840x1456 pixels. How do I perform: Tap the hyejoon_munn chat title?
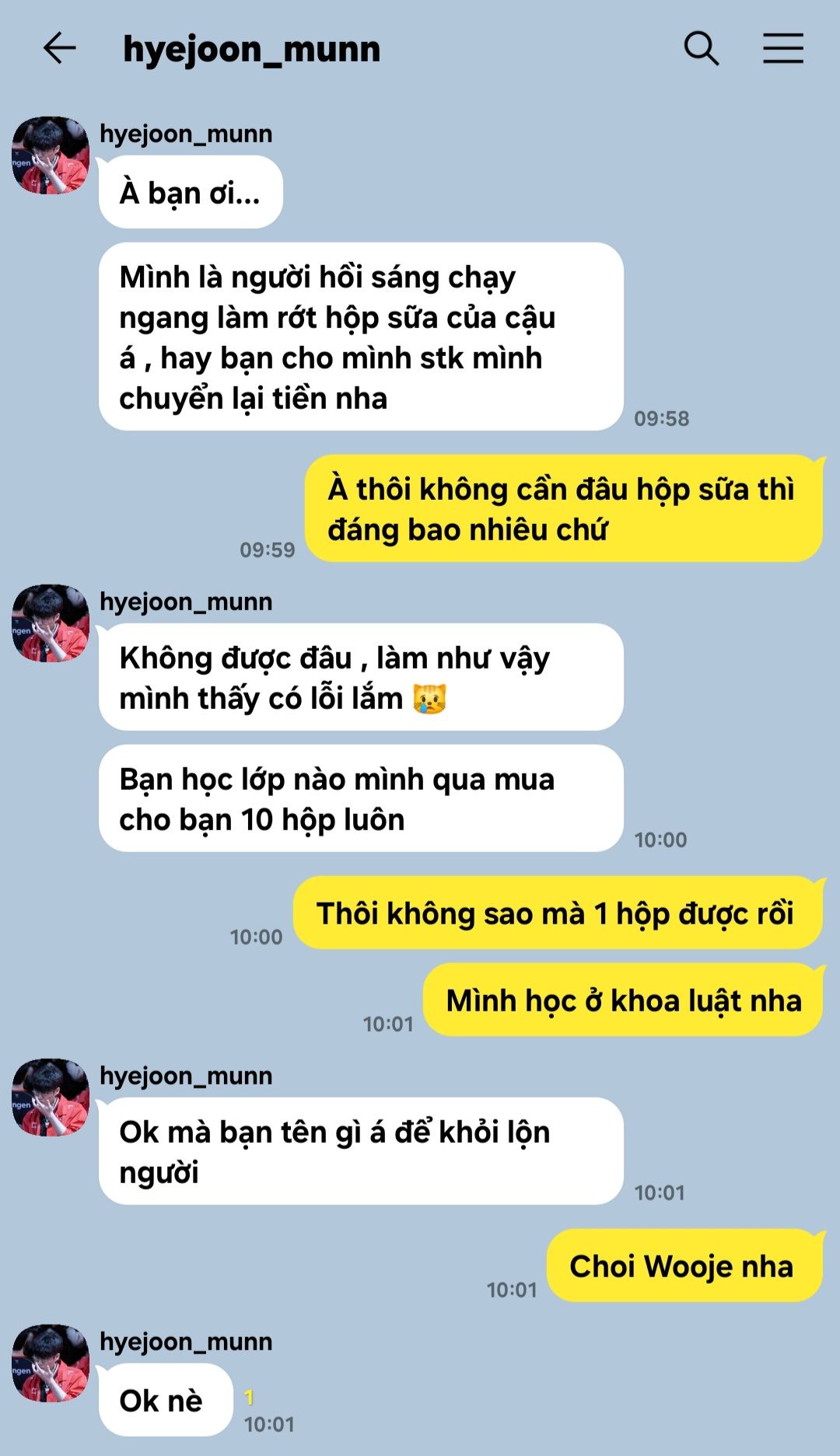tap(251, 50)
